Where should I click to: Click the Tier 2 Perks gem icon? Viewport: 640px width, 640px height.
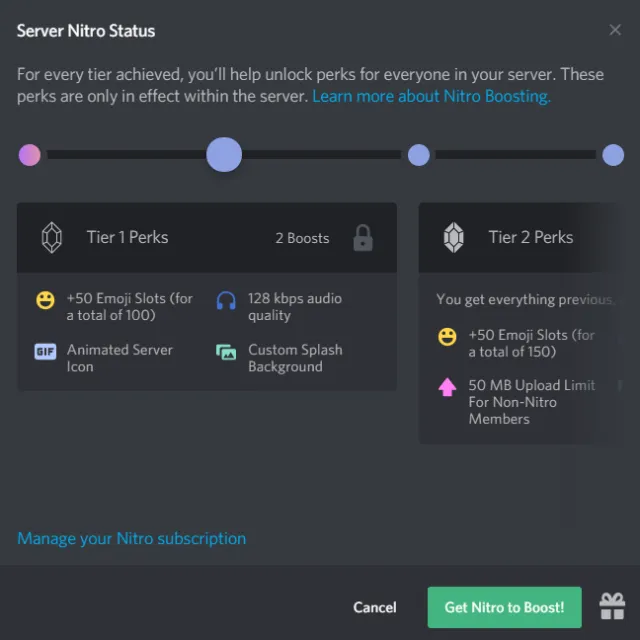tap(453, 238)
